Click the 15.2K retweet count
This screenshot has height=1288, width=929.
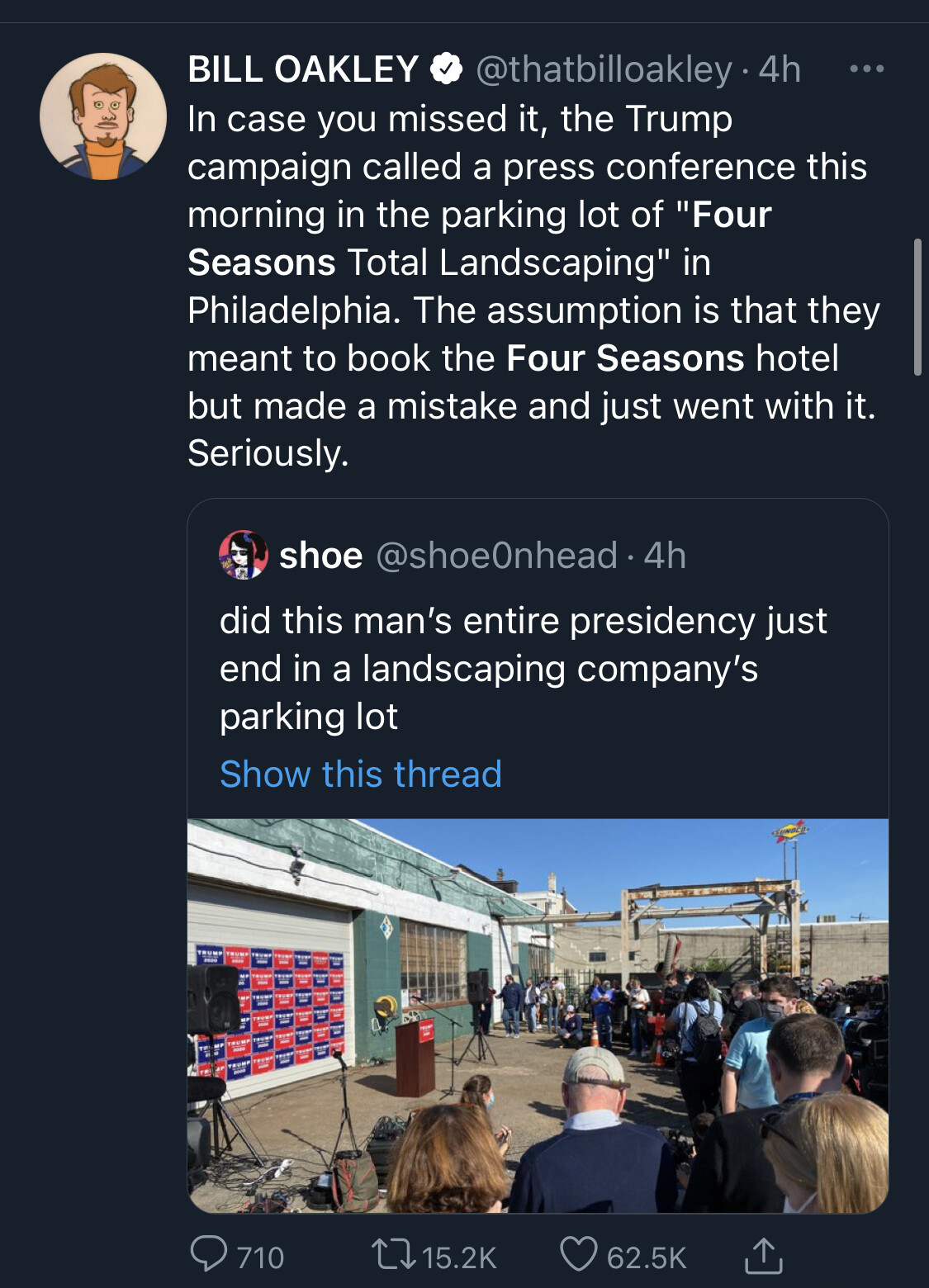tap(459, 1257)
